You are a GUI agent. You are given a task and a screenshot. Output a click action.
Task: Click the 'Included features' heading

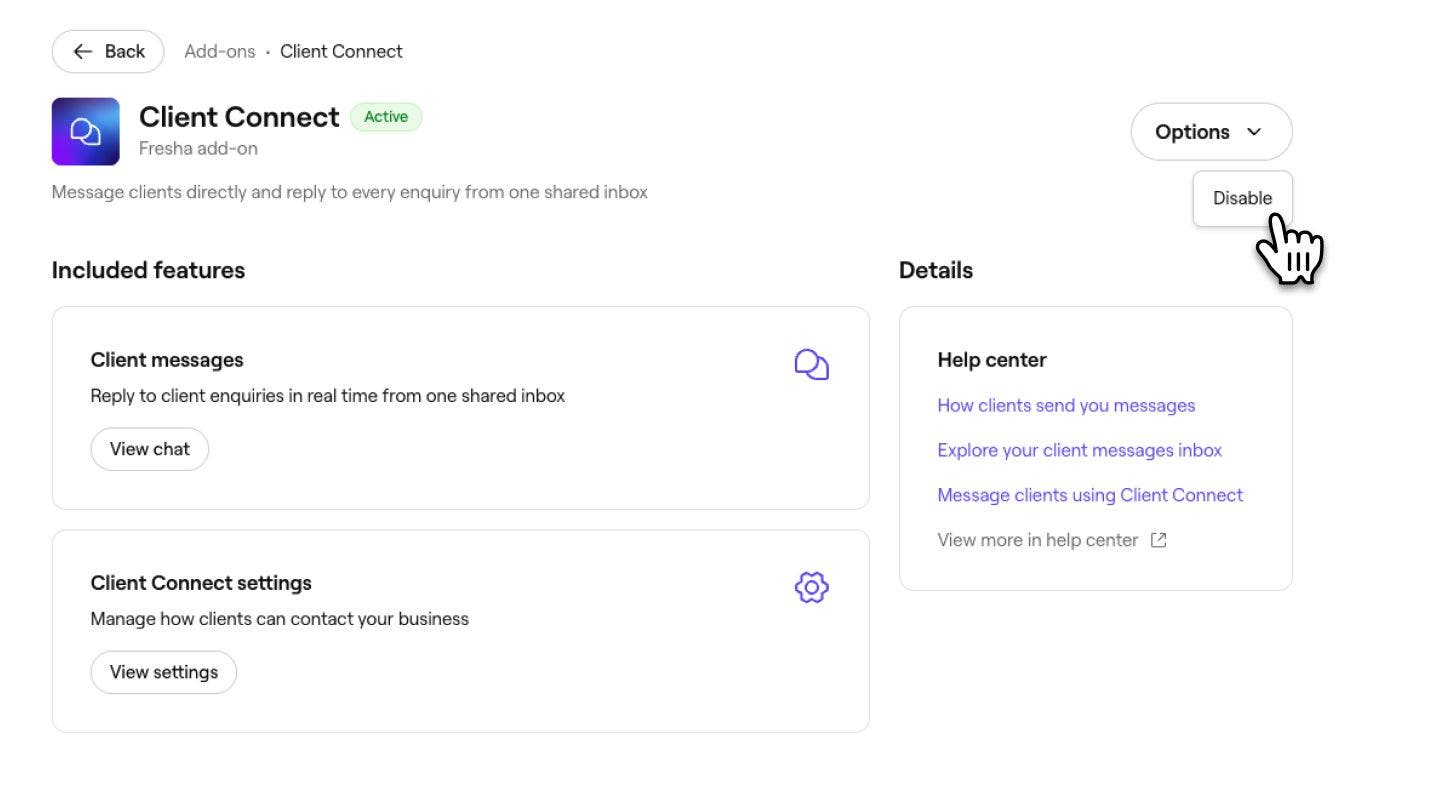(x=148, y=270)
